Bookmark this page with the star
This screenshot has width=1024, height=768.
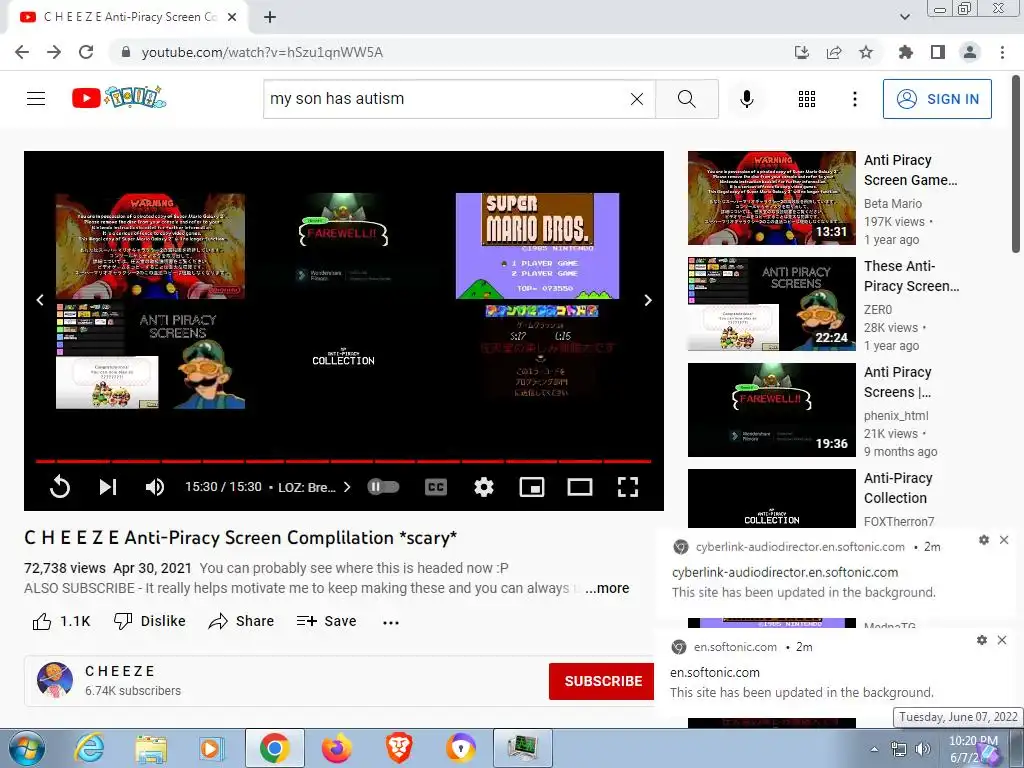click(866, 52)
